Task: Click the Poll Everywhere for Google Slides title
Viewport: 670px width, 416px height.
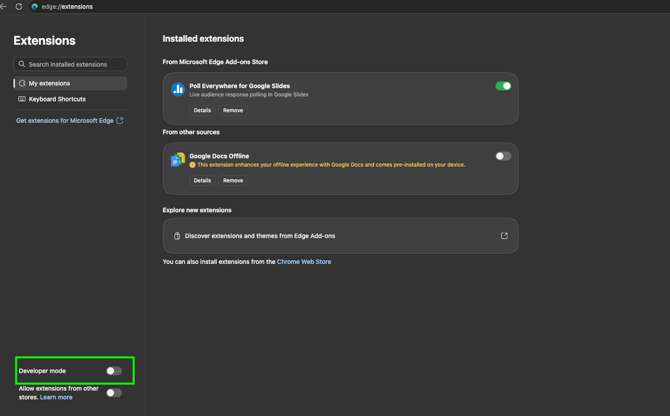Action: click(x=239, y=86)
